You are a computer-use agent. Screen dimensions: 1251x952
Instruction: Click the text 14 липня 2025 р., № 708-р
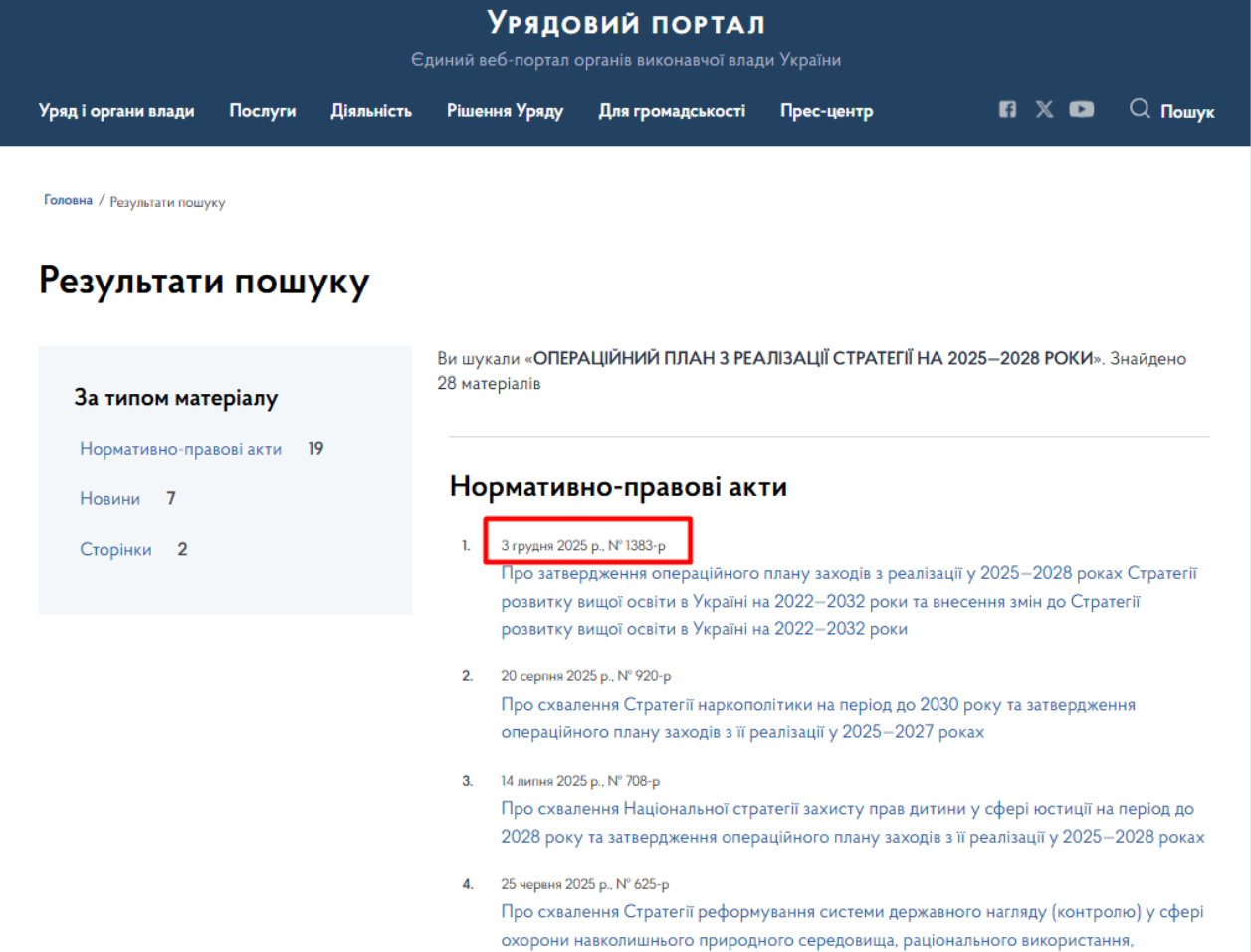click(x=580, y=781)
